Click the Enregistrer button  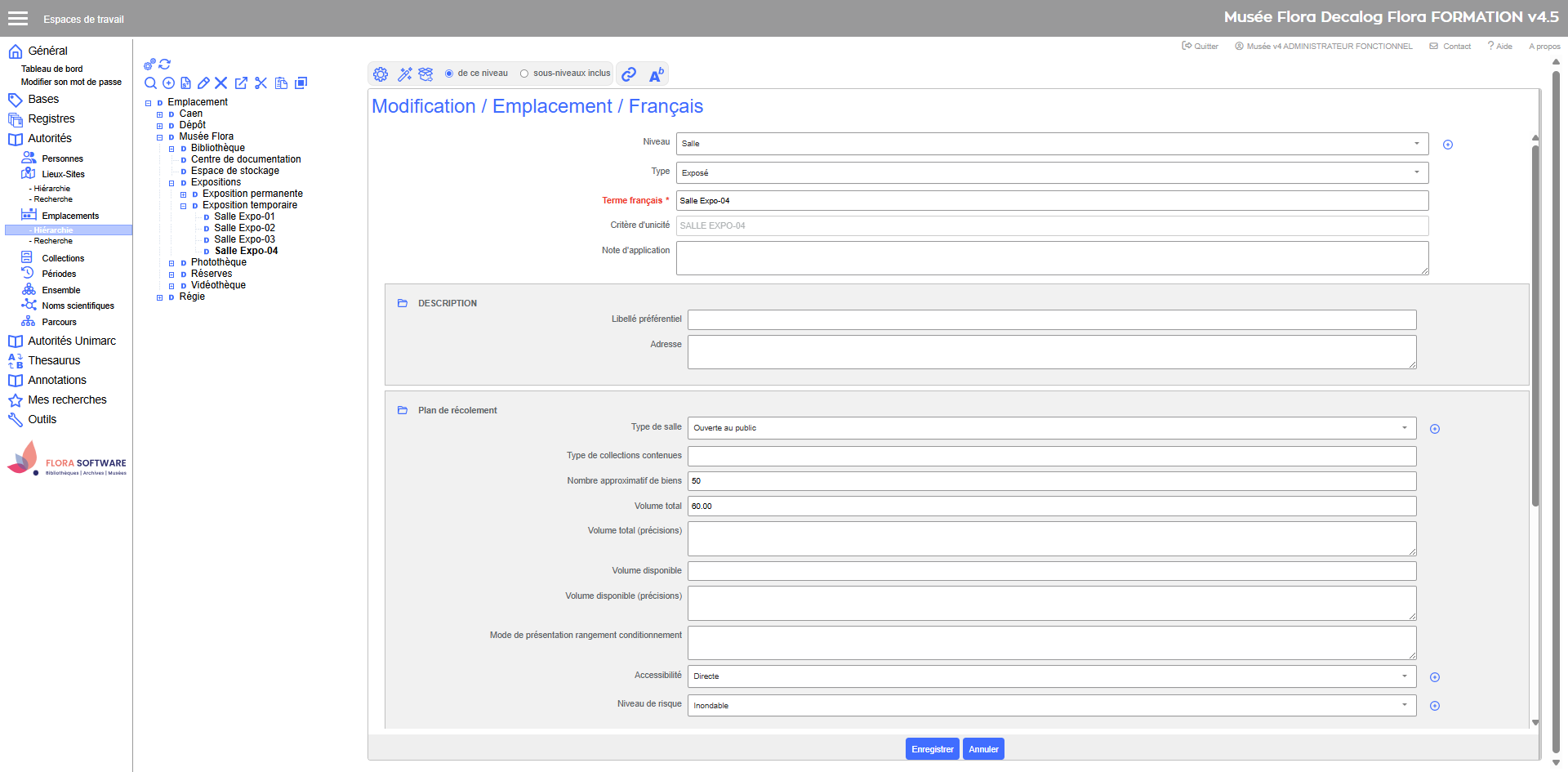coord(932,749)
